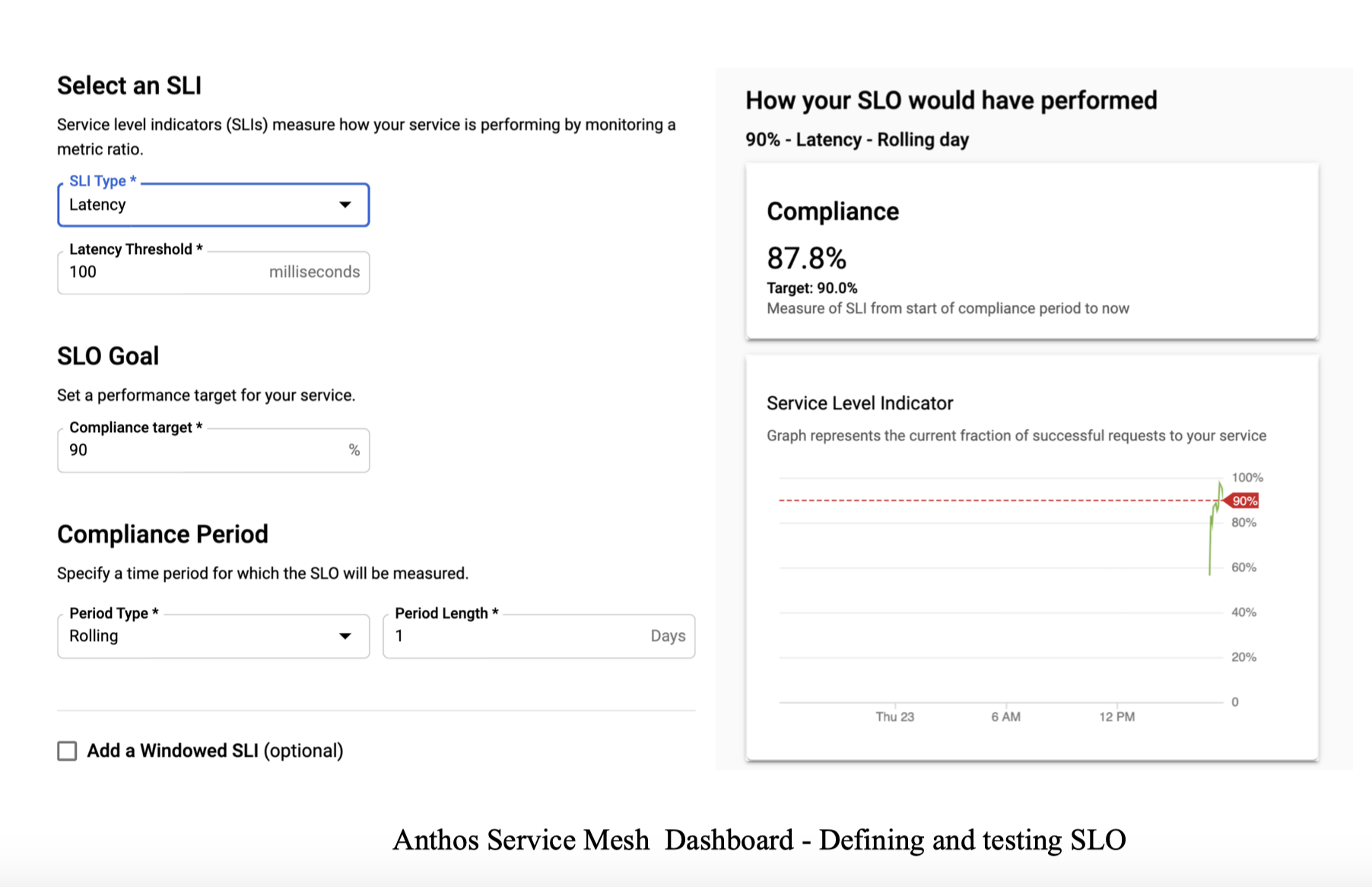The image size is (1372, 887).
Task: Edit the milliseconds threshold value 100
Action: coord(84,272)
